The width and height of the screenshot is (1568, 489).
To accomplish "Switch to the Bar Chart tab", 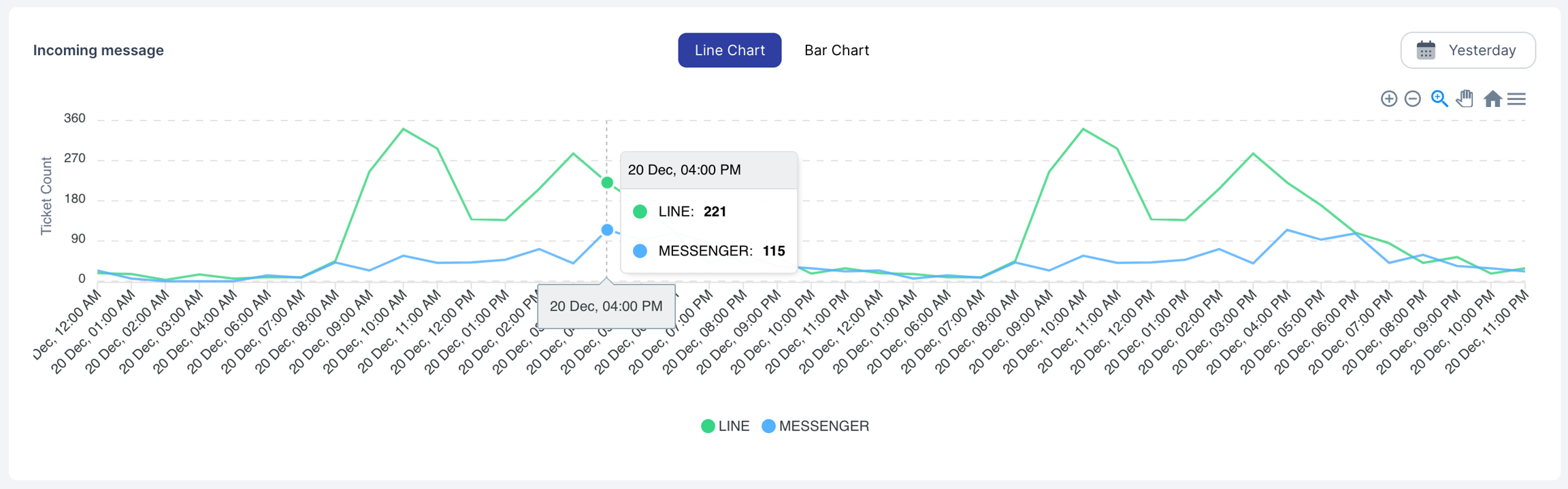I will (836, 50).
